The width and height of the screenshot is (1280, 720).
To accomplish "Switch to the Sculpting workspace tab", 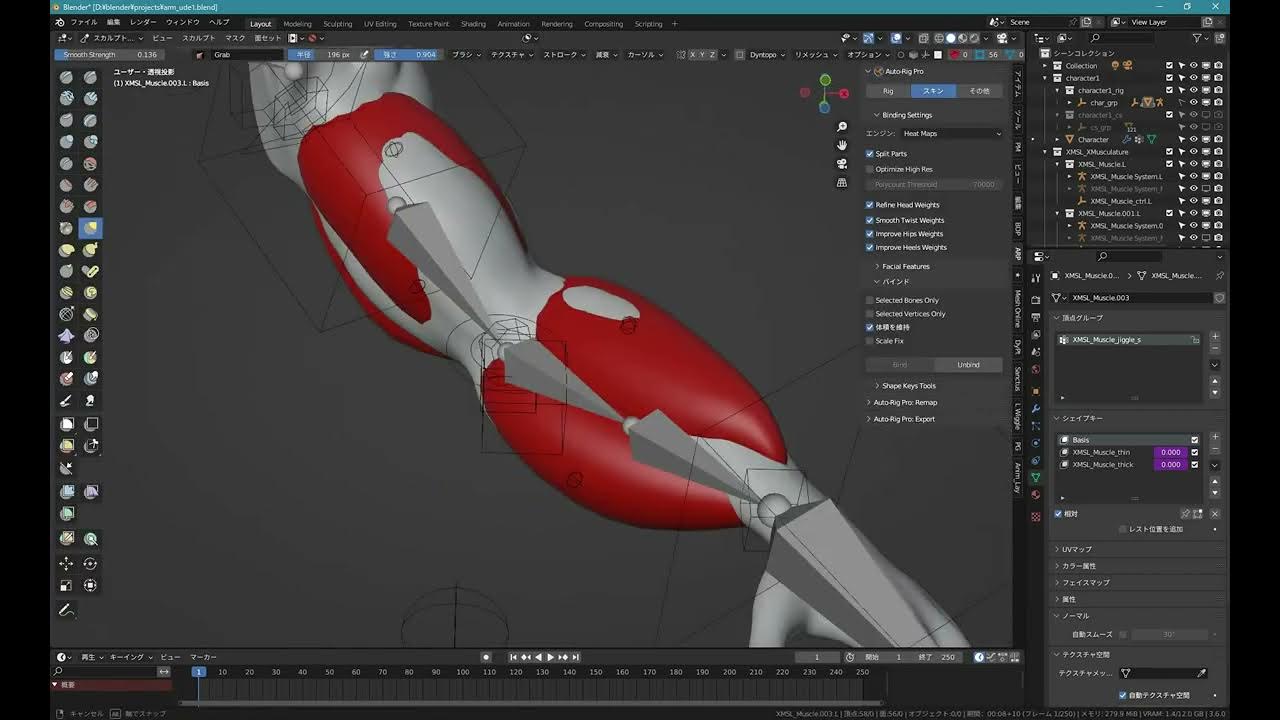I will click(x=337, y=24).
